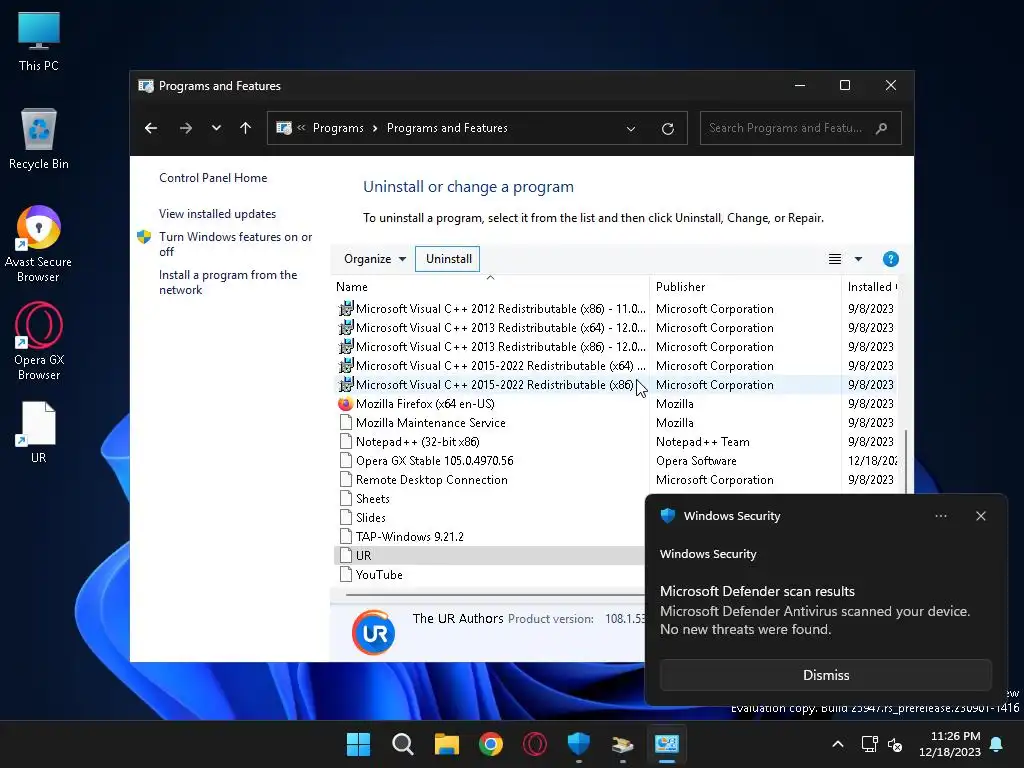Select Visual C++ 2015-2022 Redistributable (x64) row
This screenshot has height=768, width=1024.
617,365
